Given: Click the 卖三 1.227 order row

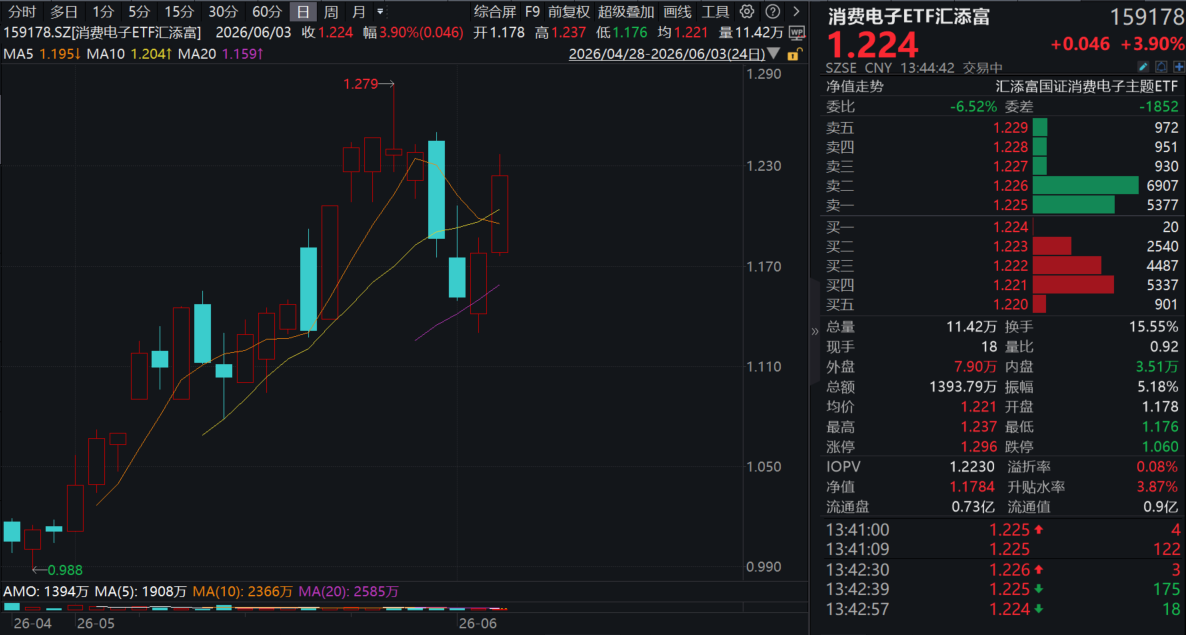Looking at the screenshot, I should coord(1002,166).
